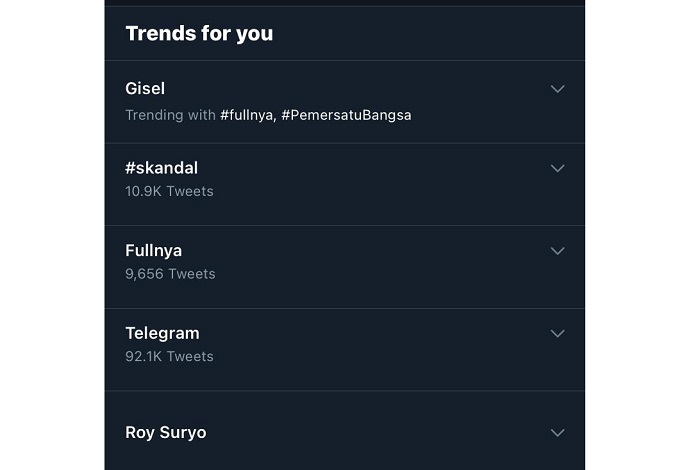The image size is (700, 470).
Task: Open the #PemersatuBangsa hashtag link
Action: click(x=346, y=115)
